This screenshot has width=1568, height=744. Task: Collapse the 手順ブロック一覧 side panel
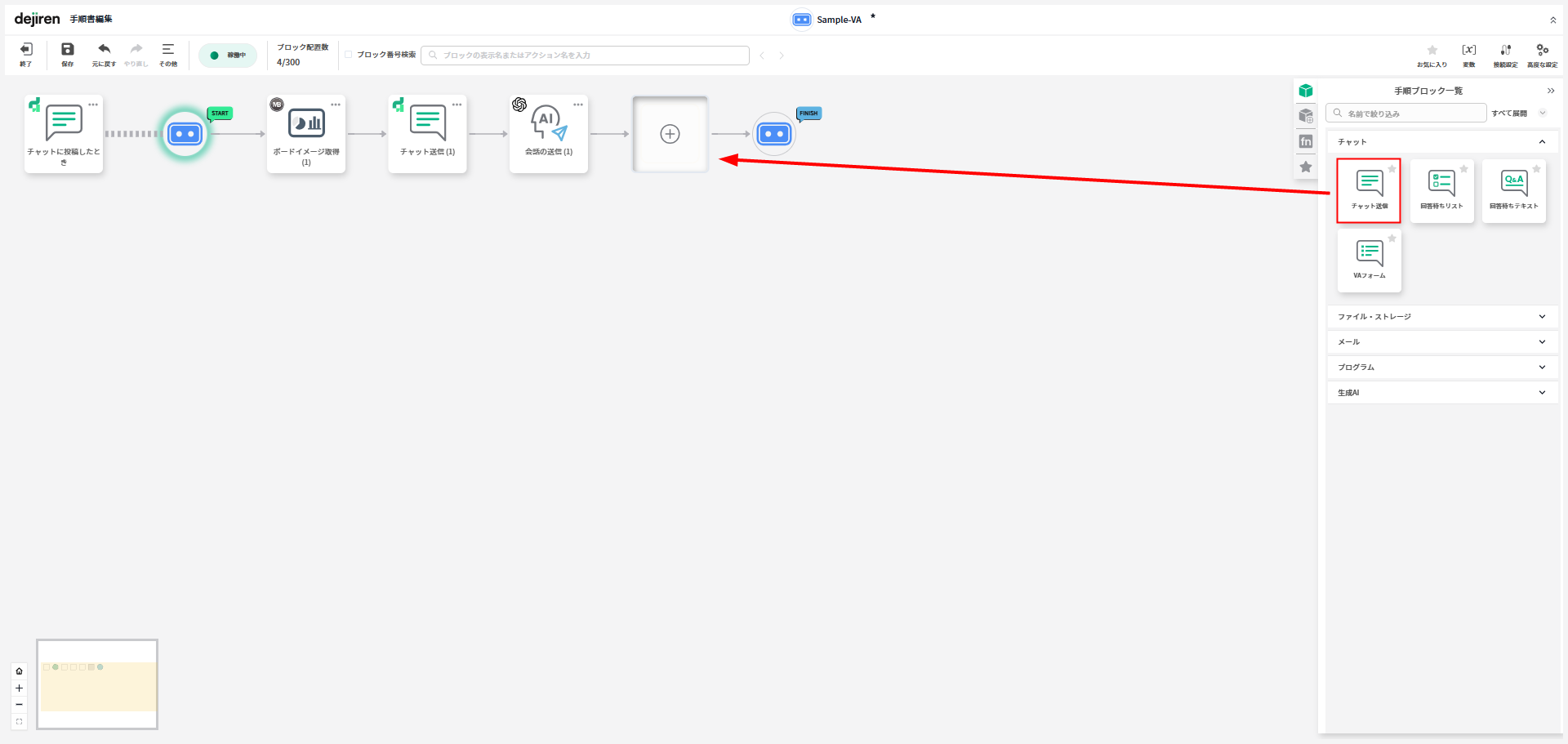(1550, 91)
